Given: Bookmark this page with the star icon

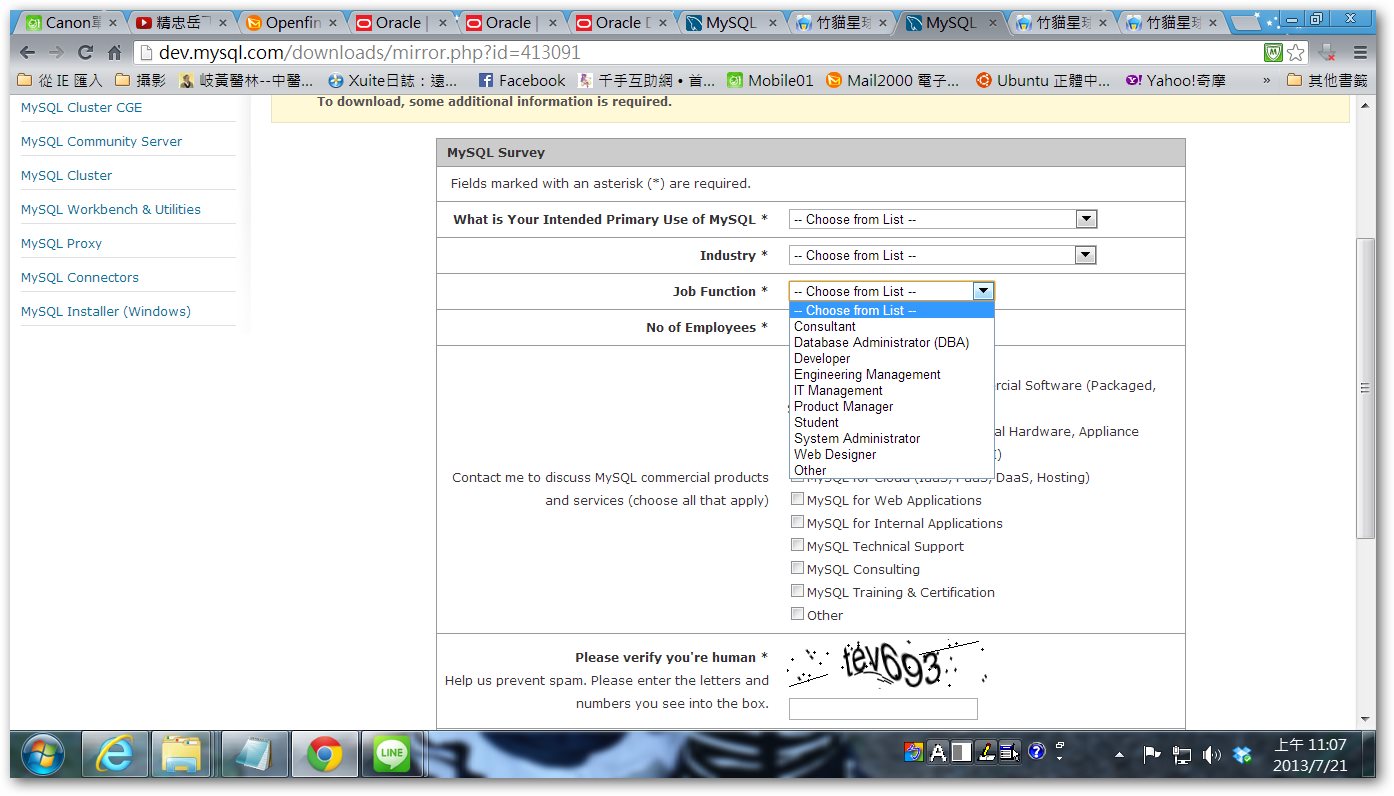Looking at the screenshot, I should tap(1296, 53).
